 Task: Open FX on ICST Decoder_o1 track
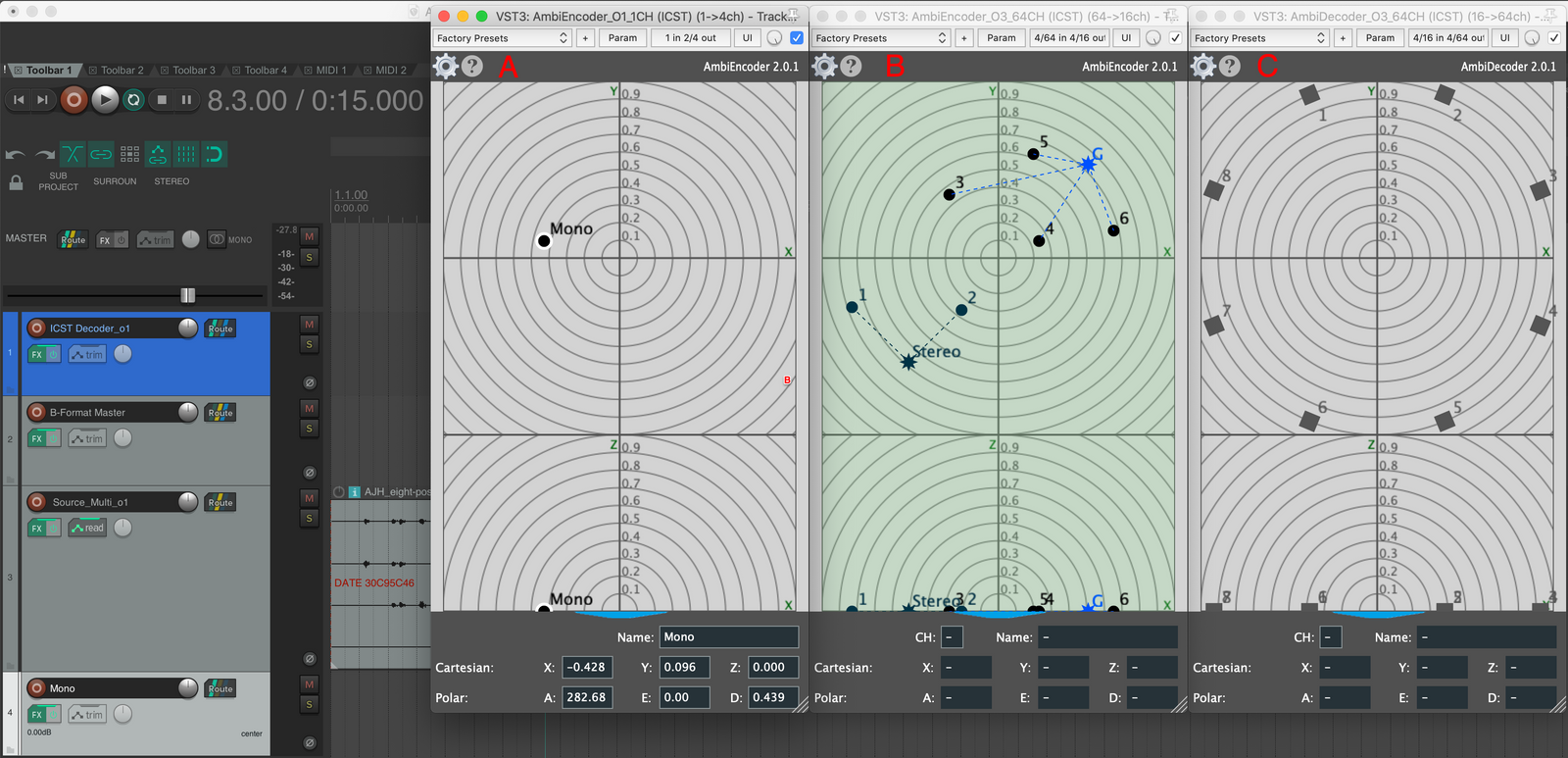(36, 354)
